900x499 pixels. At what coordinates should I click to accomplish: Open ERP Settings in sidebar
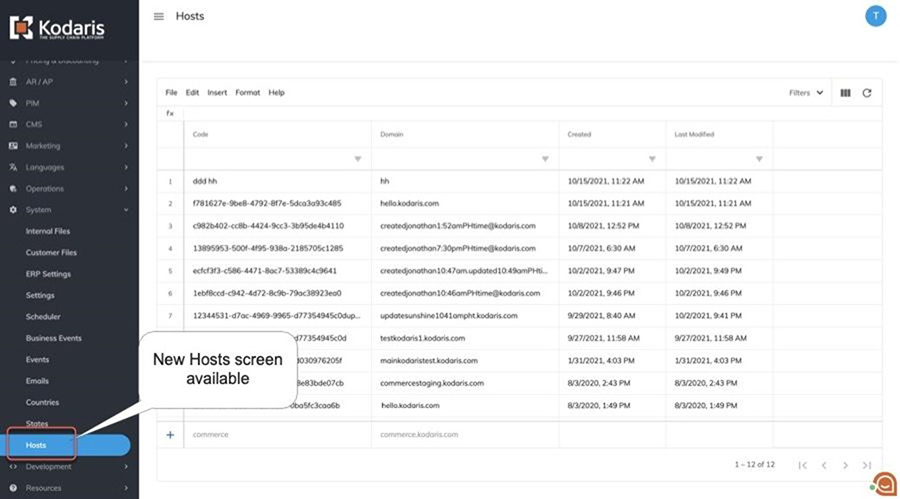(x=48, y=274)
